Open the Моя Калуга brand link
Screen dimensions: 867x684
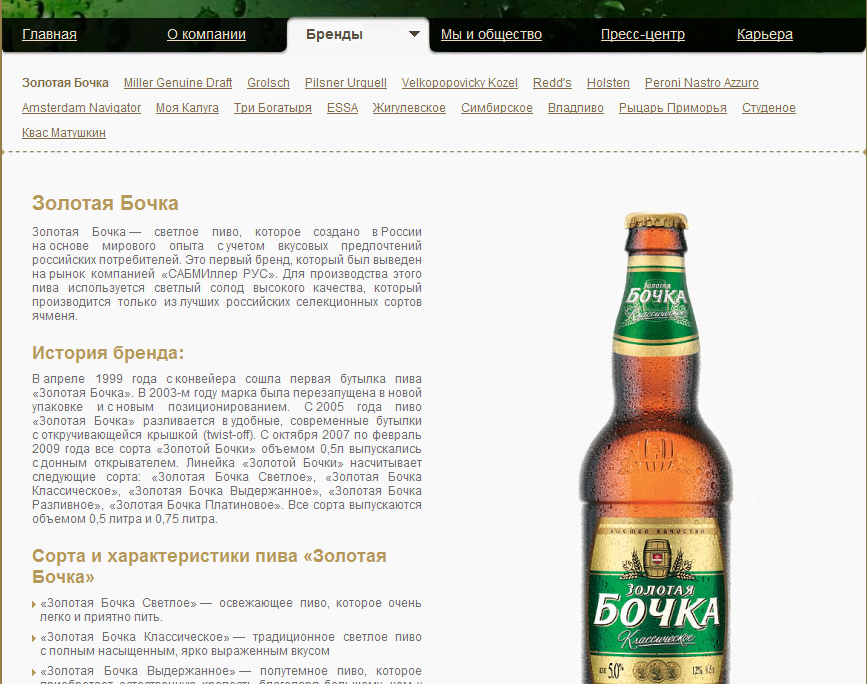187,108
